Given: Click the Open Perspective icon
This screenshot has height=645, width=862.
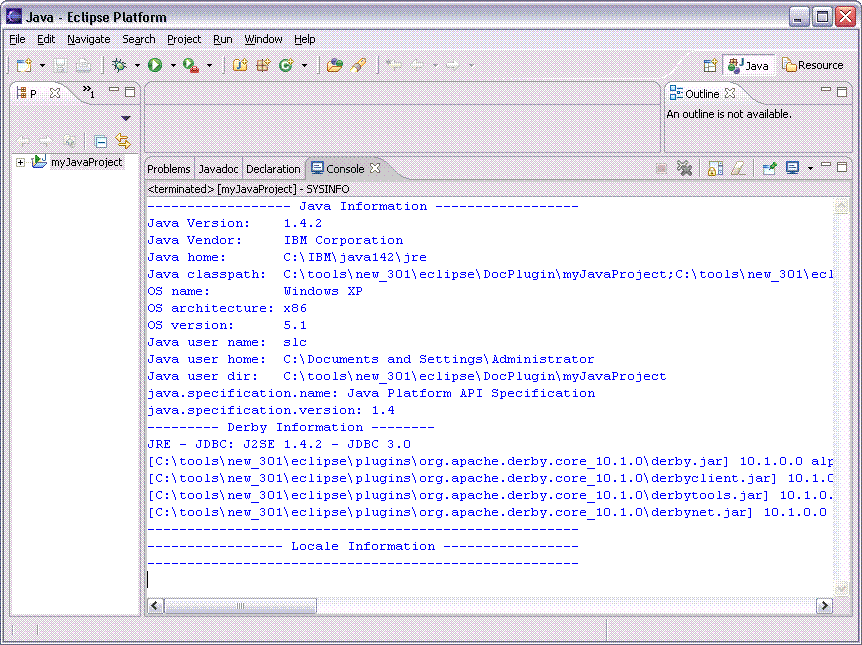Looking at the screenshot, I should pos(710,65).
